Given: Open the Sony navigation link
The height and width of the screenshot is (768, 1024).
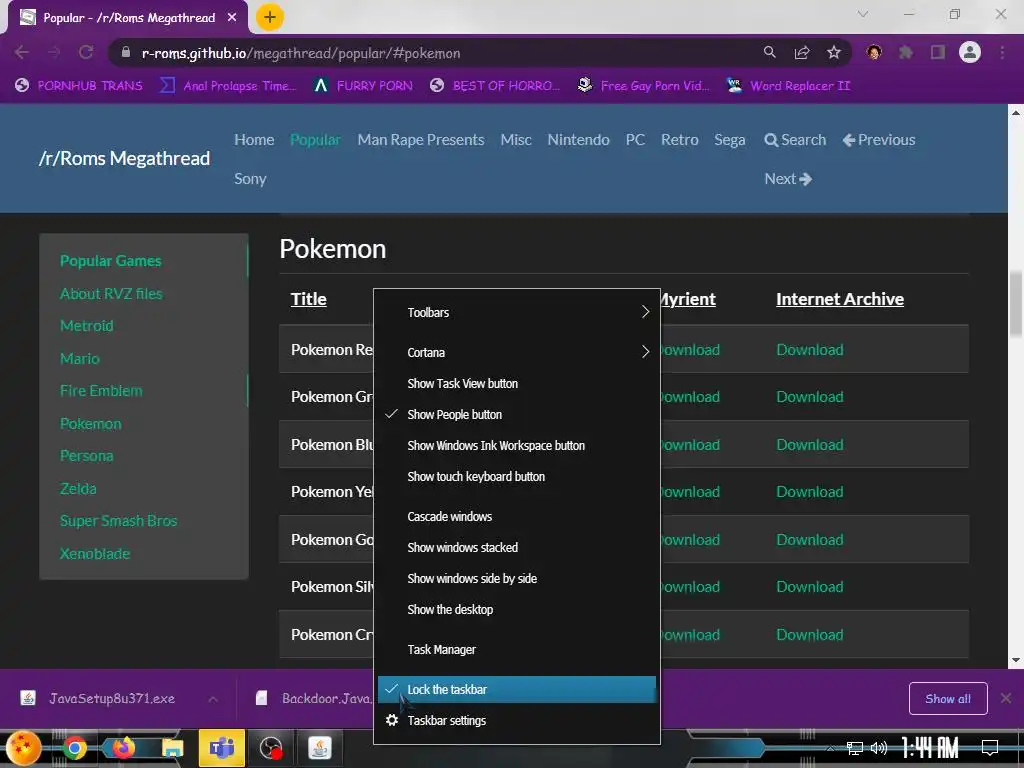Looking at the screenshot, I should (250, 179).
